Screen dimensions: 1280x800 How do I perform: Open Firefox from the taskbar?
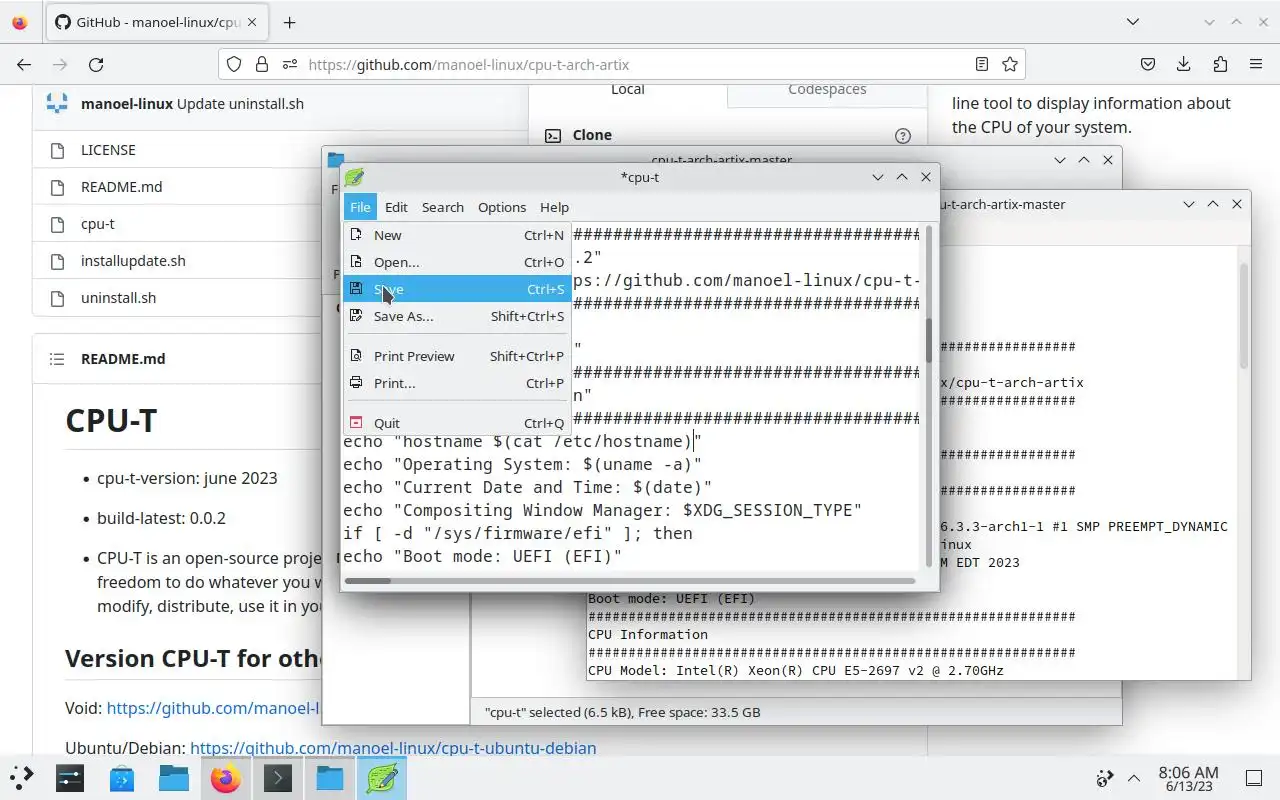pos(226,777)
